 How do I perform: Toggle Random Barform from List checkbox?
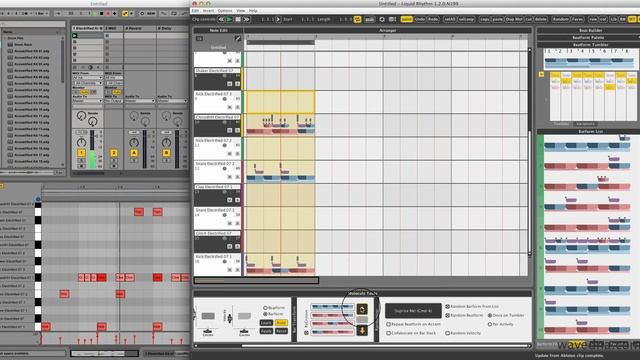pos(447,306)
